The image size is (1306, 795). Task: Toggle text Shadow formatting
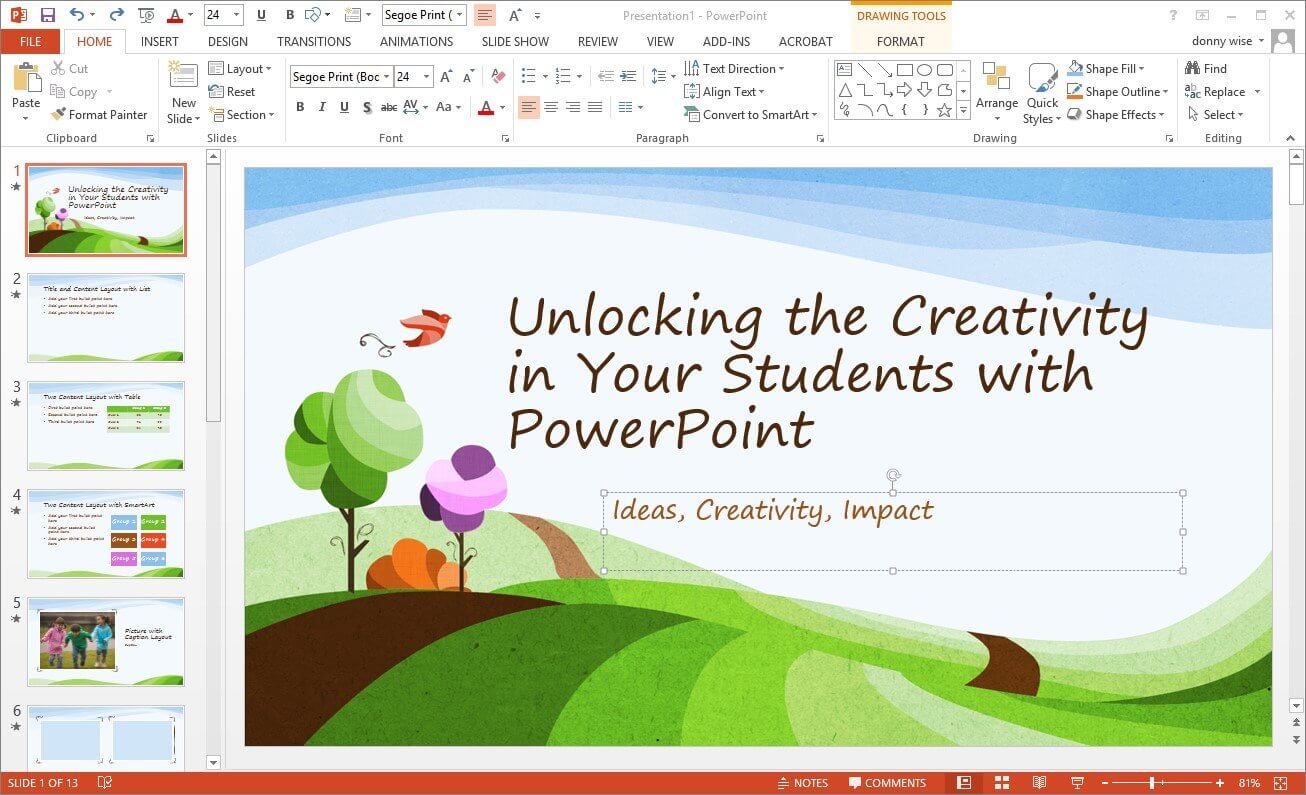pyautogui.click(x=367, y=107)
